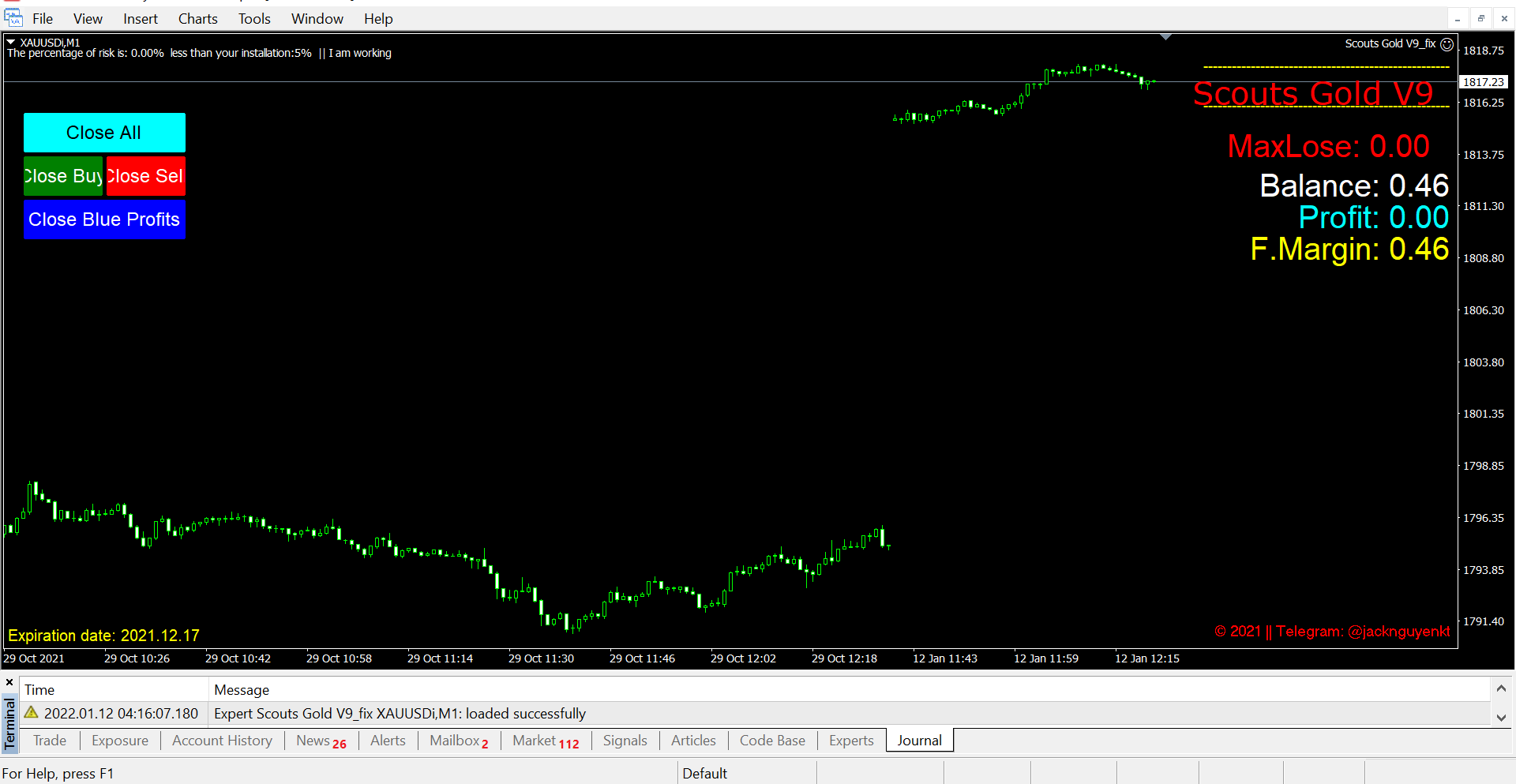Viewport: 1516px width, 784px height.
Task: Switch to the Signals tab
Action: coord(625,741)
